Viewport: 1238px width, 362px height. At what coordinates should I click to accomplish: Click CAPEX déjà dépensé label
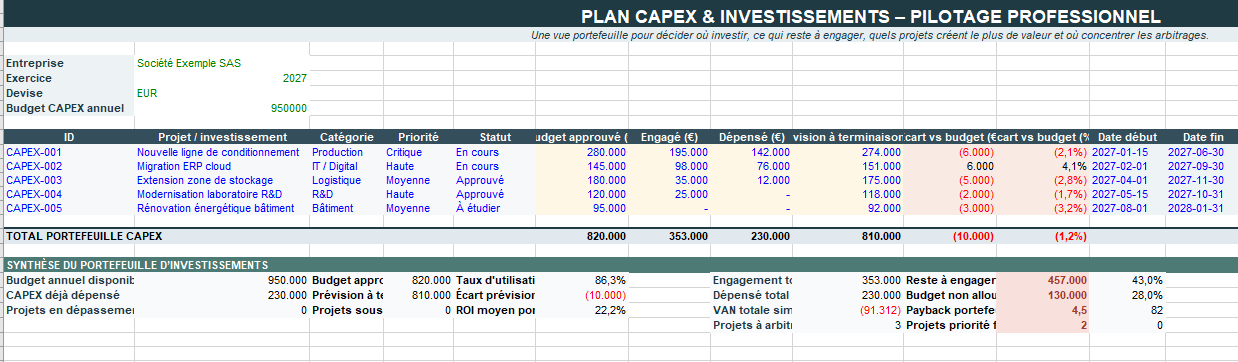click(69, 295)
